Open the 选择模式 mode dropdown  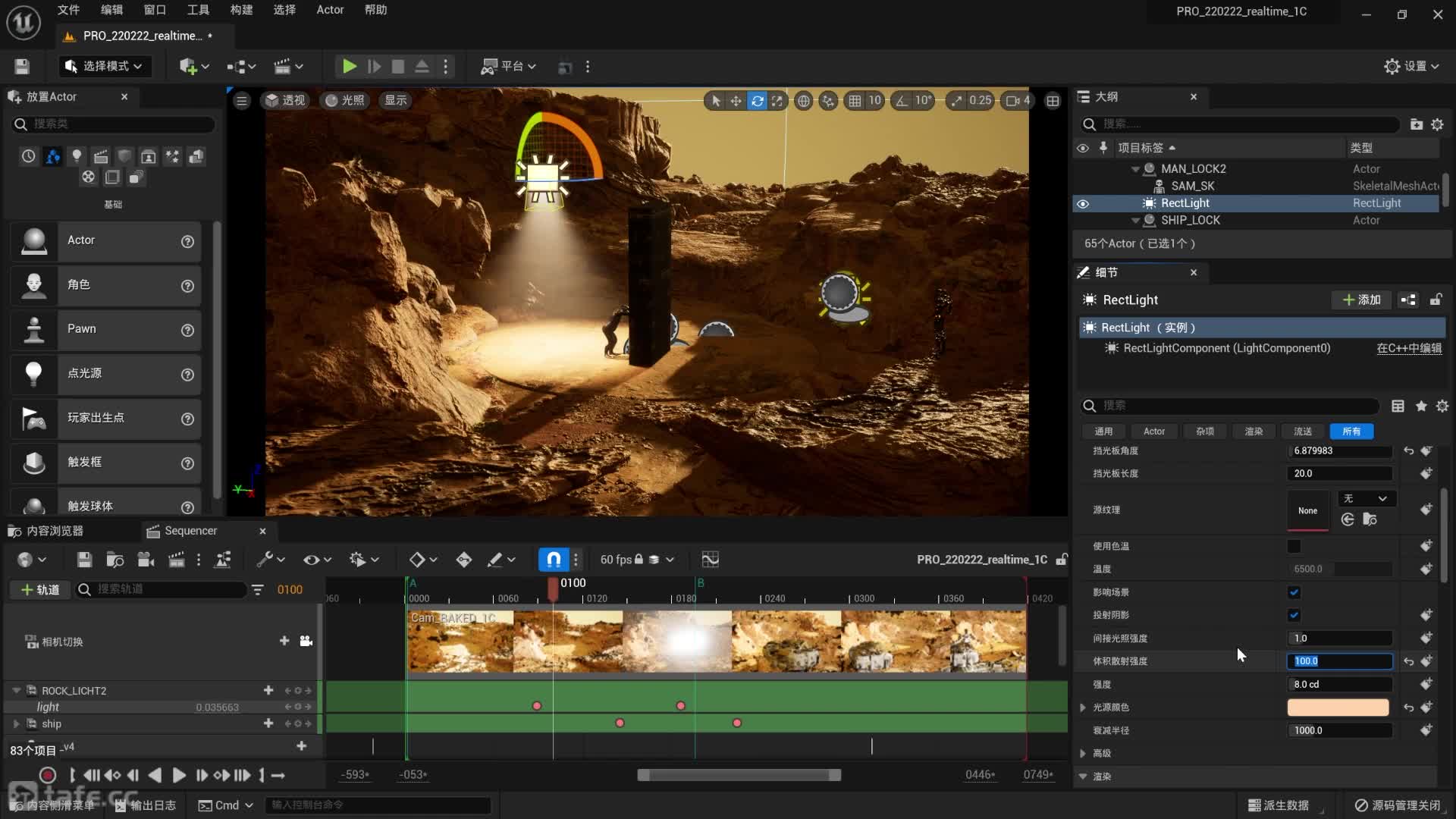tap(105, 67)
